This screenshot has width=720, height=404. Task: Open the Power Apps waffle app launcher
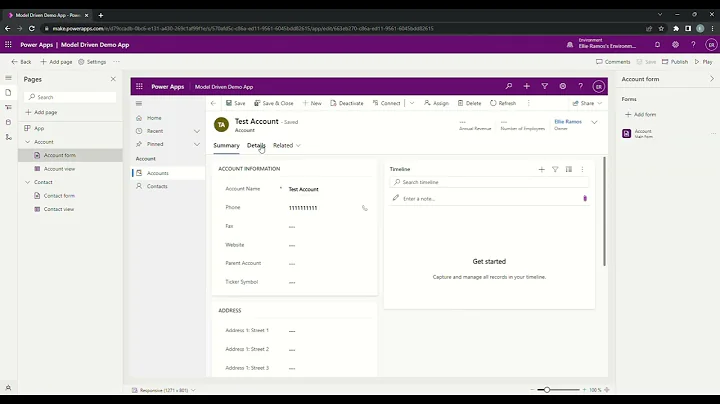click(8, 45)
